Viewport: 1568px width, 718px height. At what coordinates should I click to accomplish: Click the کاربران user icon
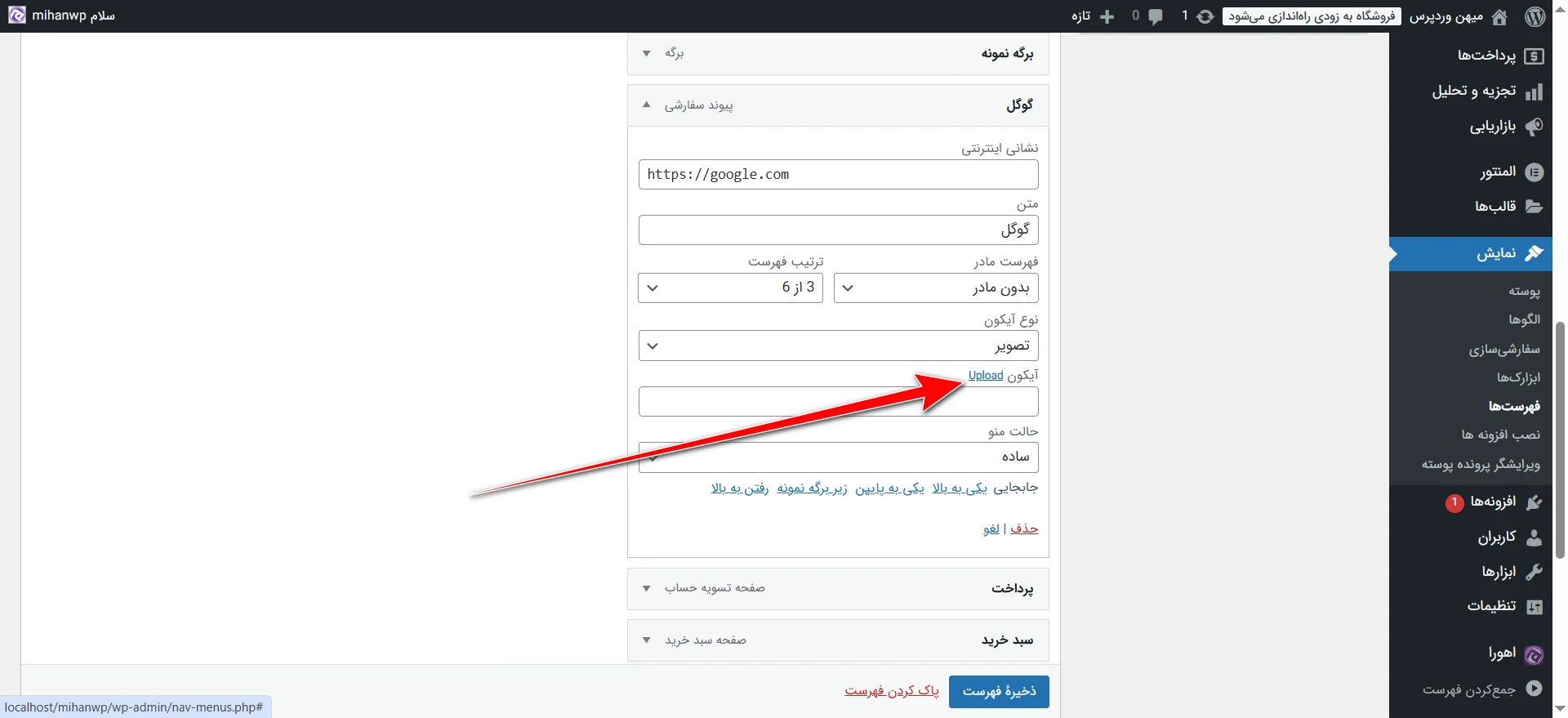pos(1535,537)
